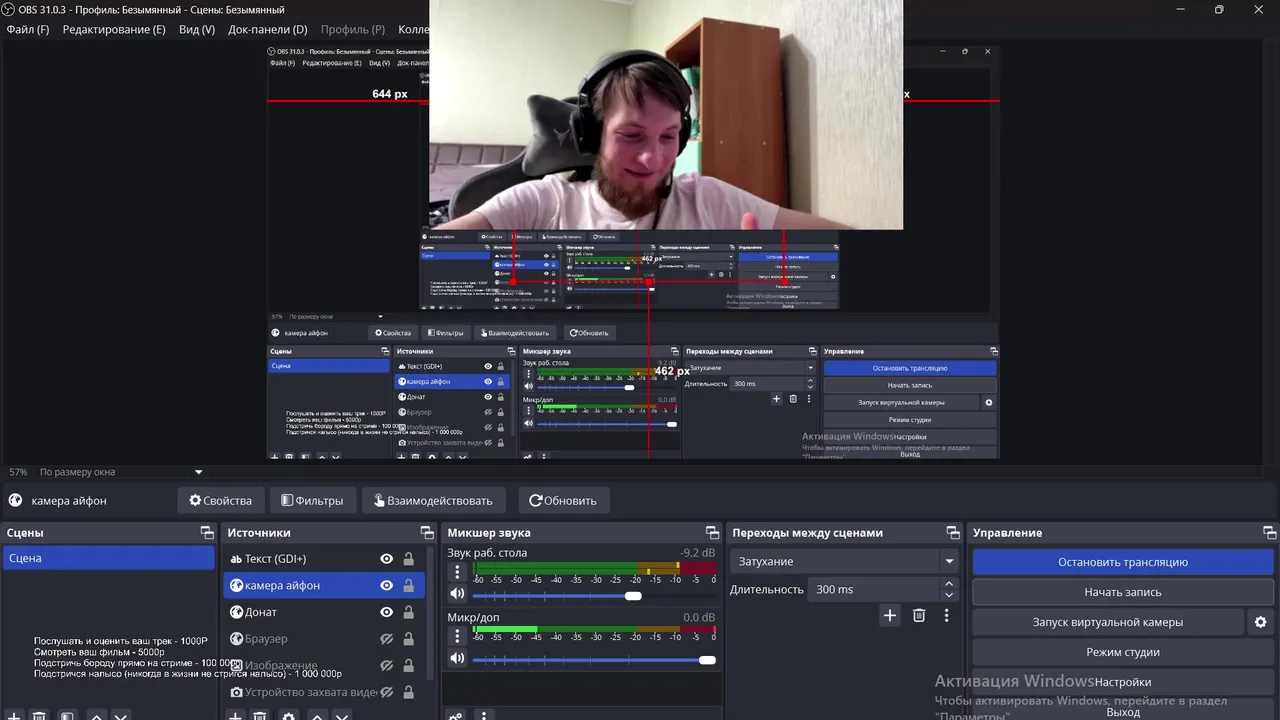1280x720 pixels.
Task: Hide the камера айфон source
Action: tap(386, 585)
